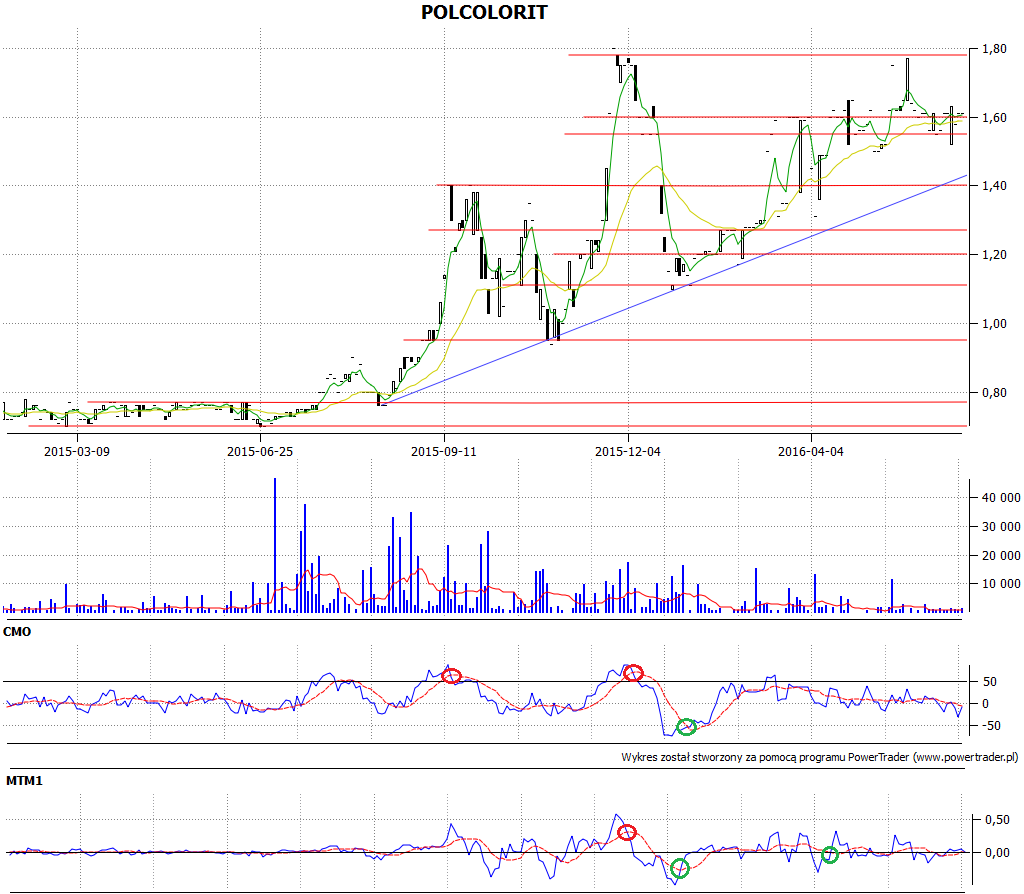Viewport: 1024px width, 894px height.
Task: Select the 2015-09-11 date label
Action: pyautogui.click(x=444, y=451)
